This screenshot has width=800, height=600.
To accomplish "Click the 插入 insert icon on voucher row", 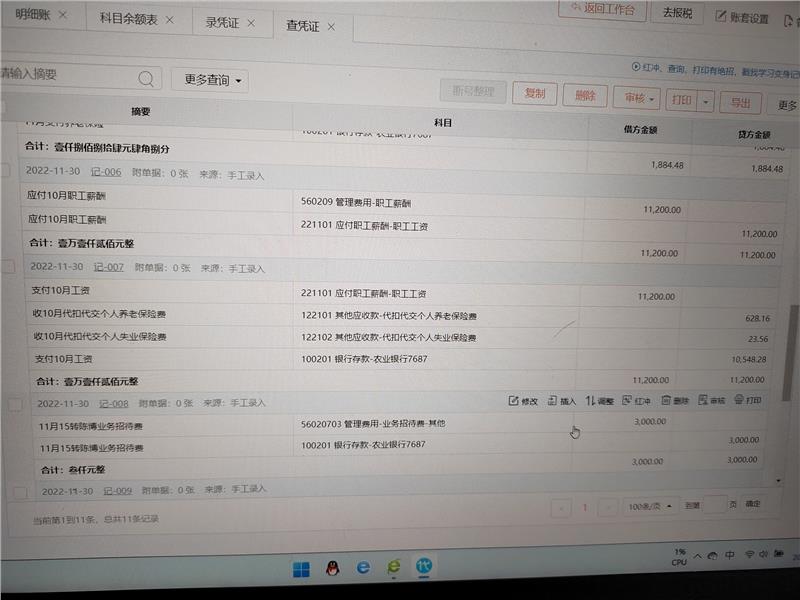I will coord(552,401).
